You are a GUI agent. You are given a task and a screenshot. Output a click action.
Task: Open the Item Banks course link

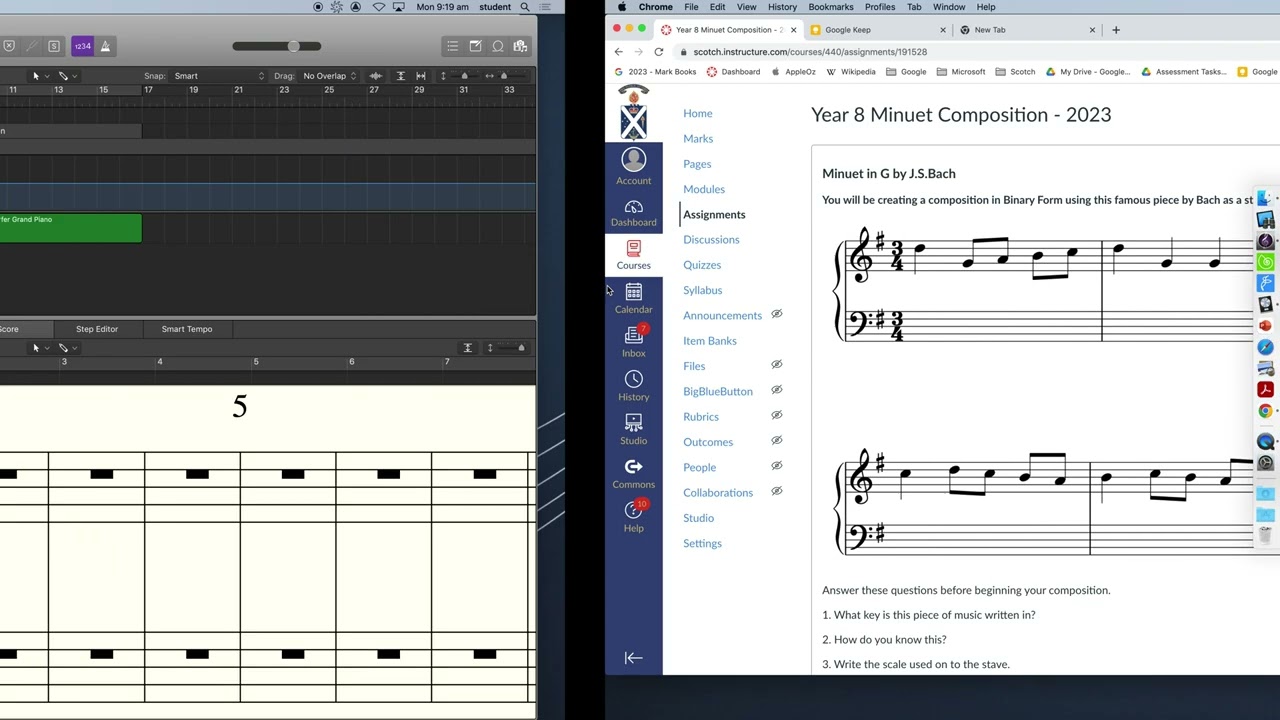pyautogui.click(x=710, y=341)
